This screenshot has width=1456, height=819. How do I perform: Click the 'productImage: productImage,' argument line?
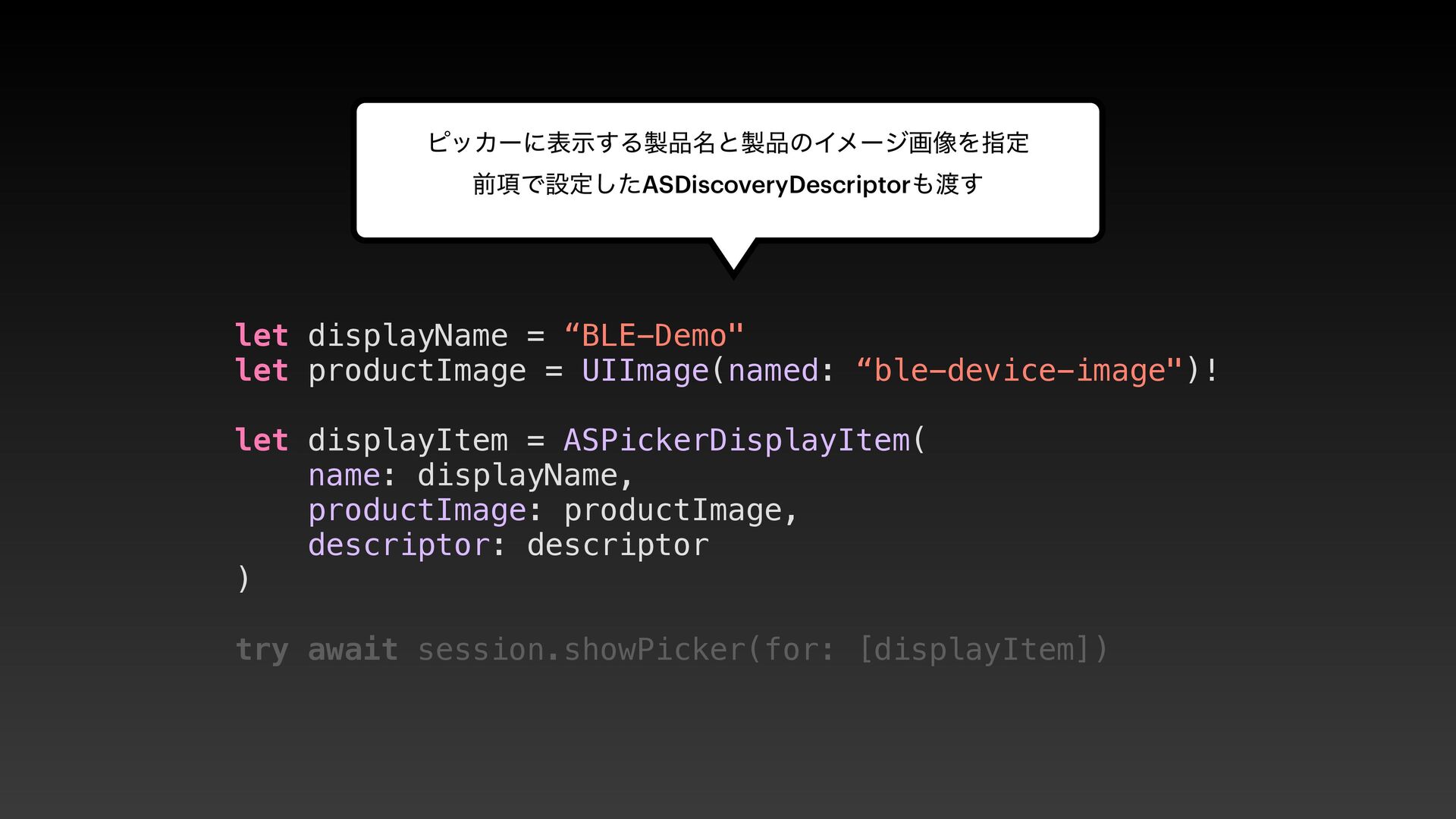click(x=553, y=510)
